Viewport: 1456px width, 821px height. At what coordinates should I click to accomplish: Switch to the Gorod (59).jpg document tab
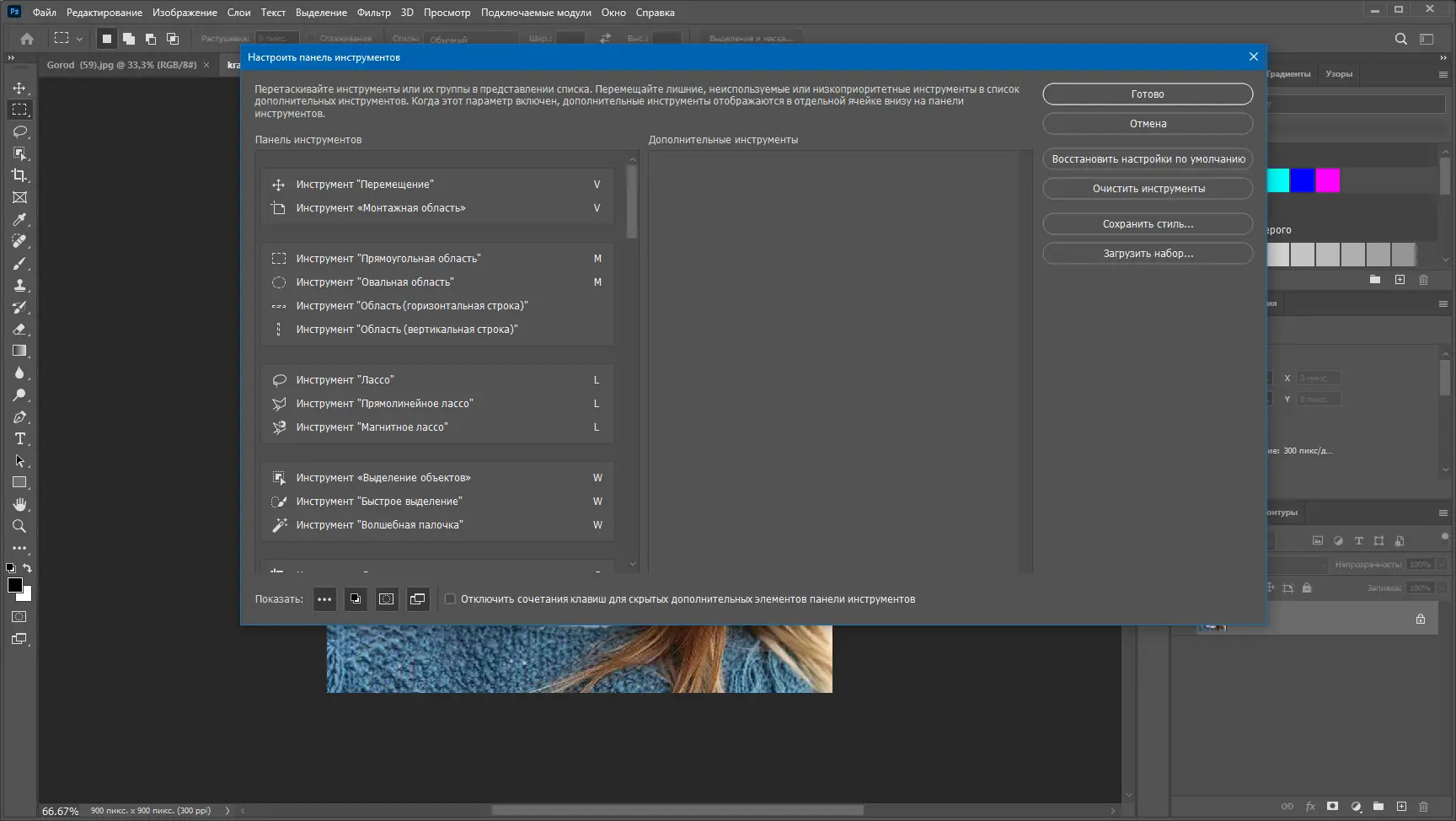pos(120,65)
